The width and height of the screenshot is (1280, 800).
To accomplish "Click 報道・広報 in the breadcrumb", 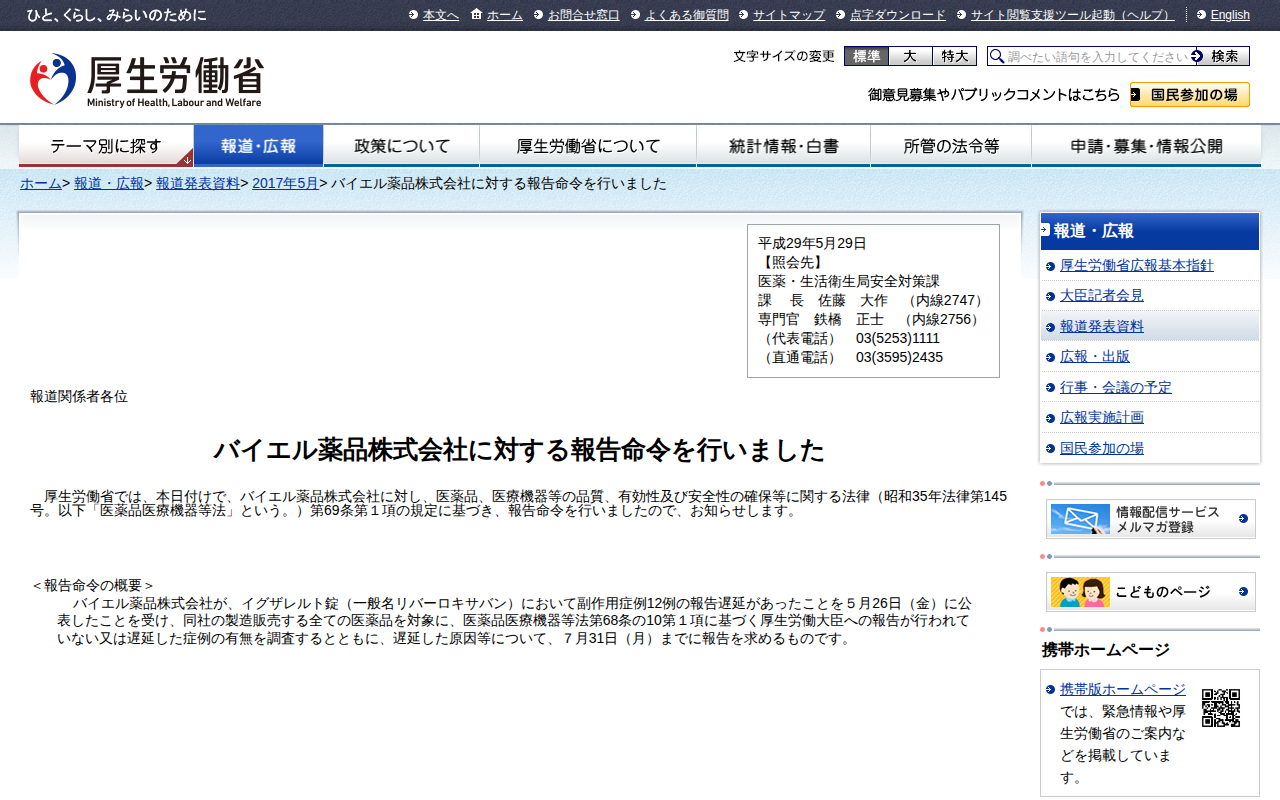I will point(109,184).
